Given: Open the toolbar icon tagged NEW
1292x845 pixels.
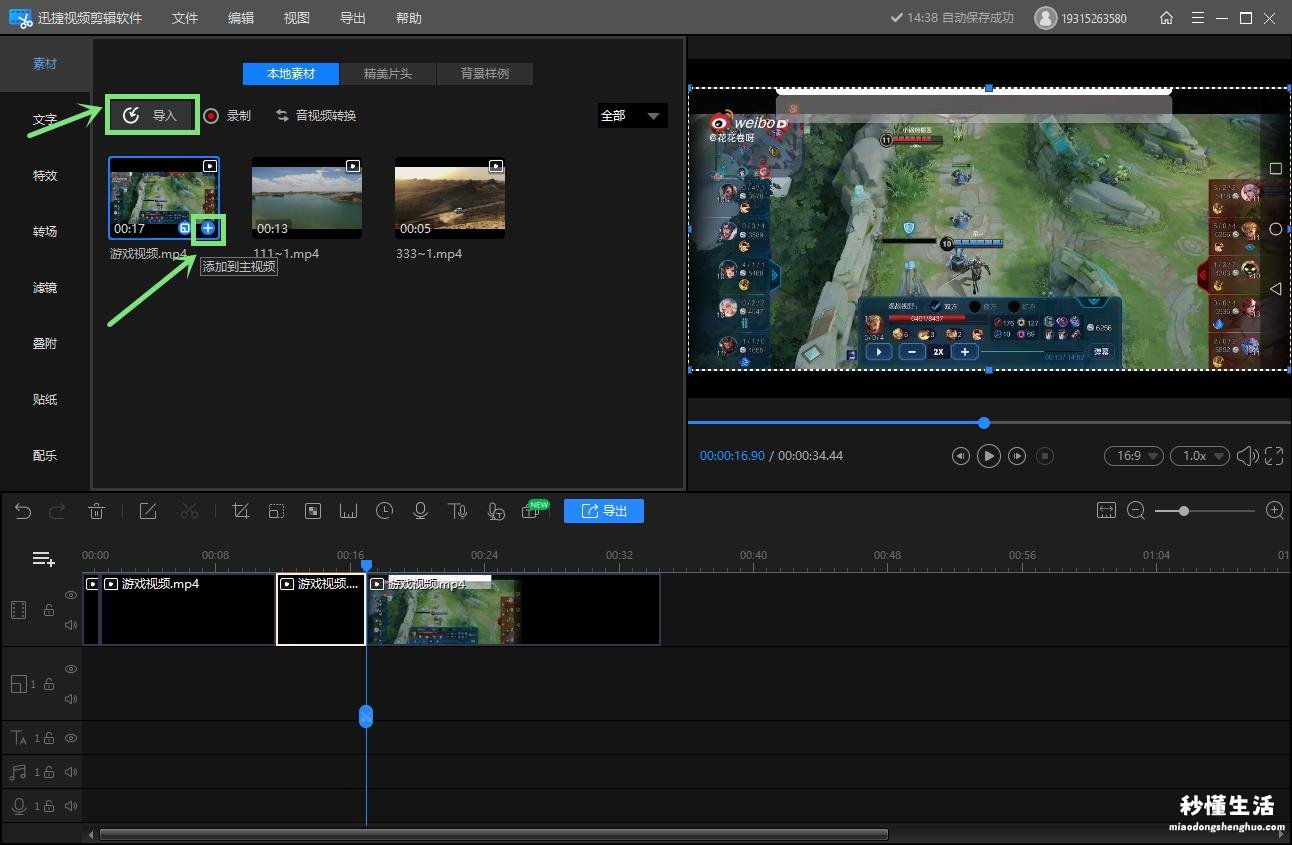Looking at the screenshot, I should click(534, 510).
